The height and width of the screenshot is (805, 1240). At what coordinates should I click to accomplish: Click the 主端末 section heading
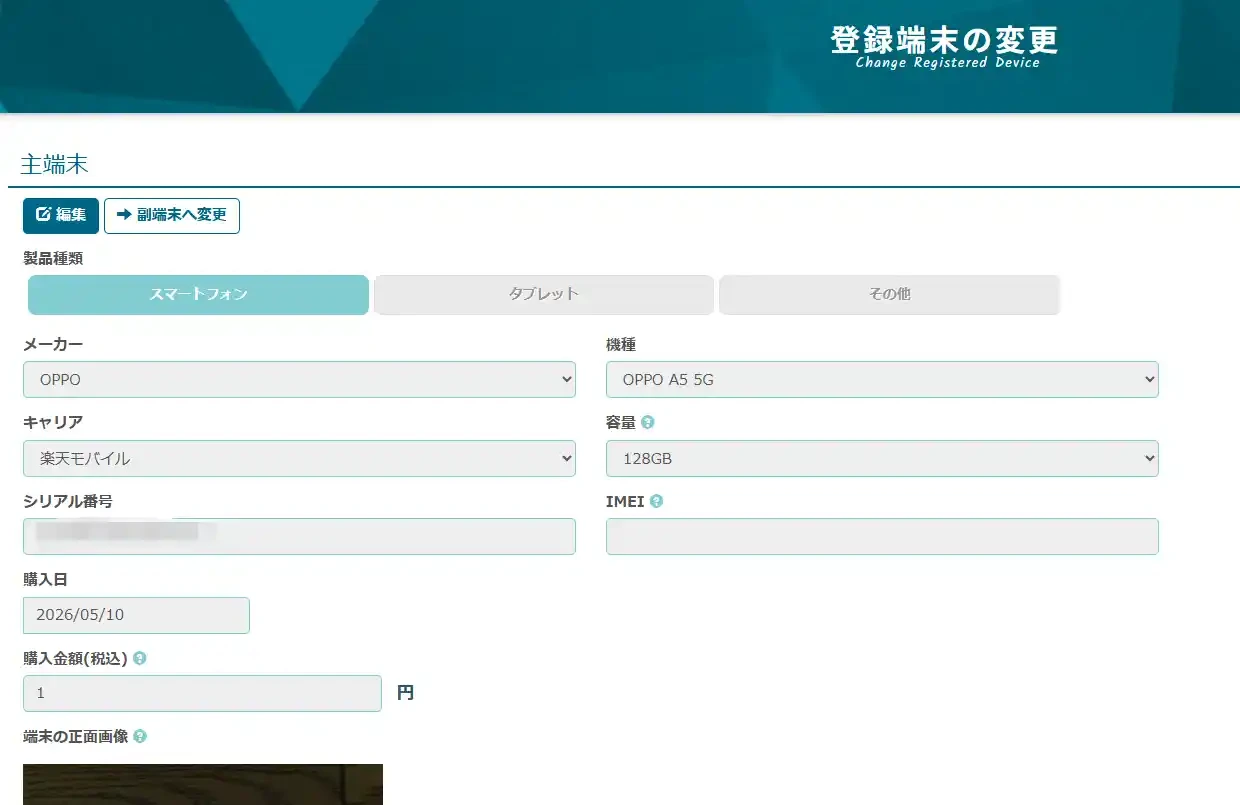[x=55, y=165]
